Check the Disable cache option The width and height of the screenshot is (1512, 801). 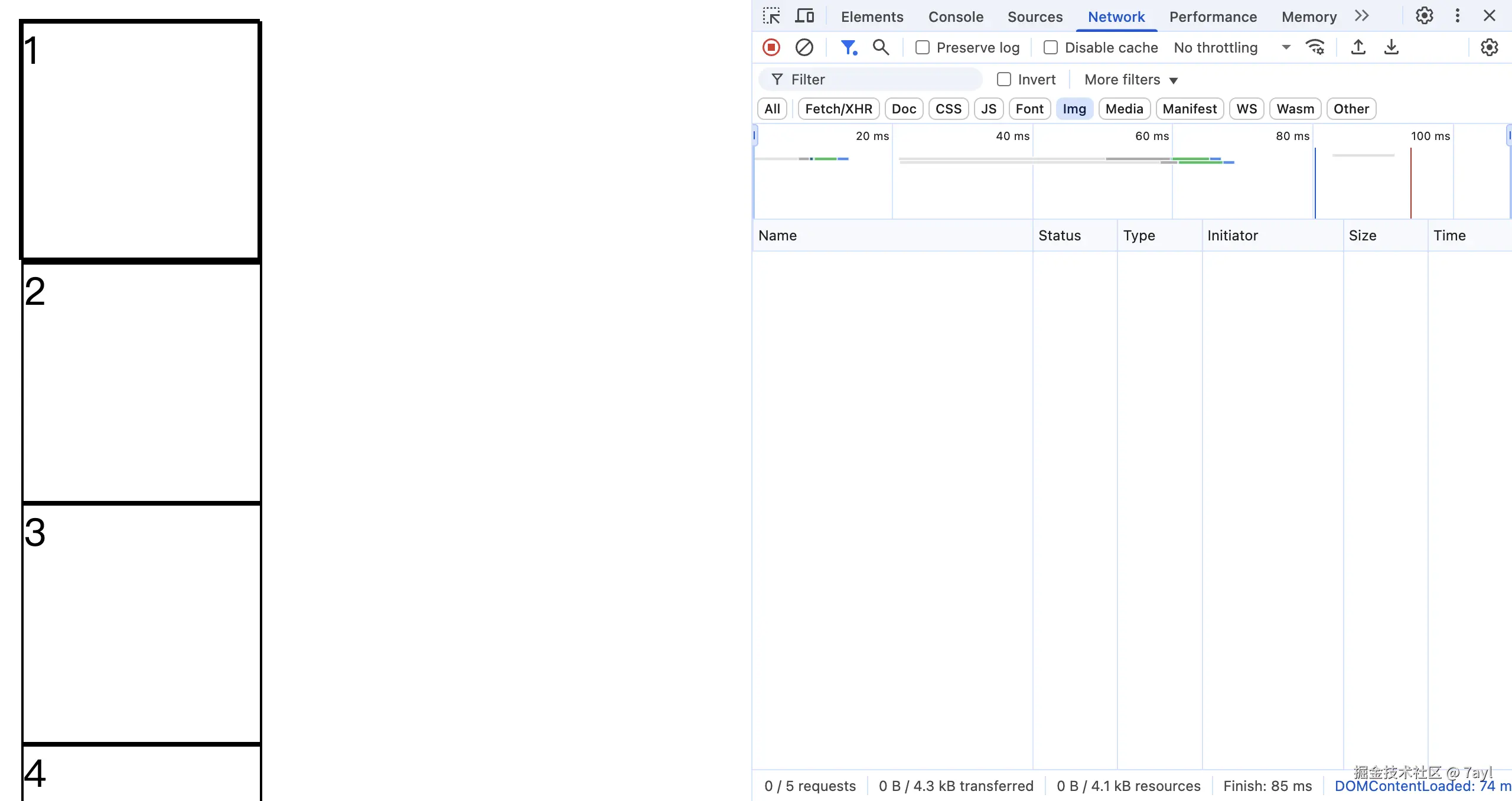coord(1051,47)
